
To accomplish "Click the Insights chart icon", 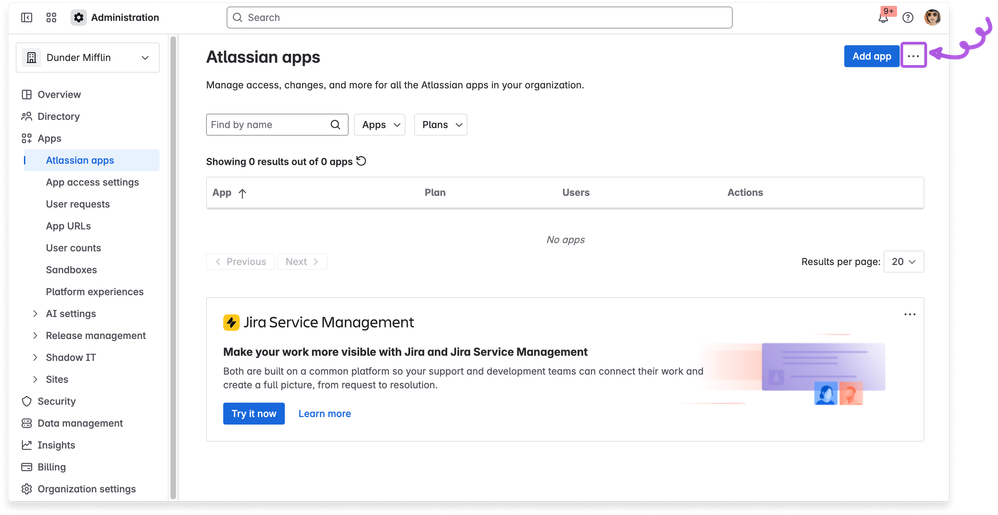I will (x=26, y=445).
